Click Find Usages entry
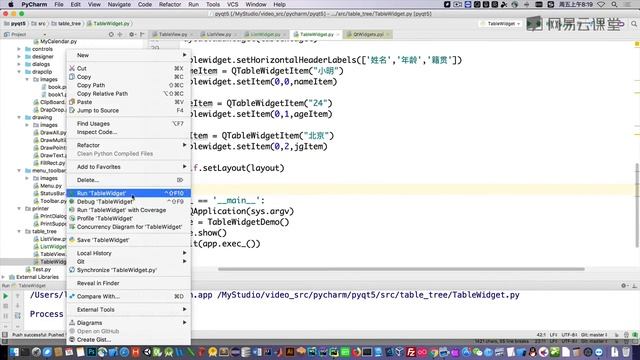Screen dimensions: 640x360 (128, 124)
